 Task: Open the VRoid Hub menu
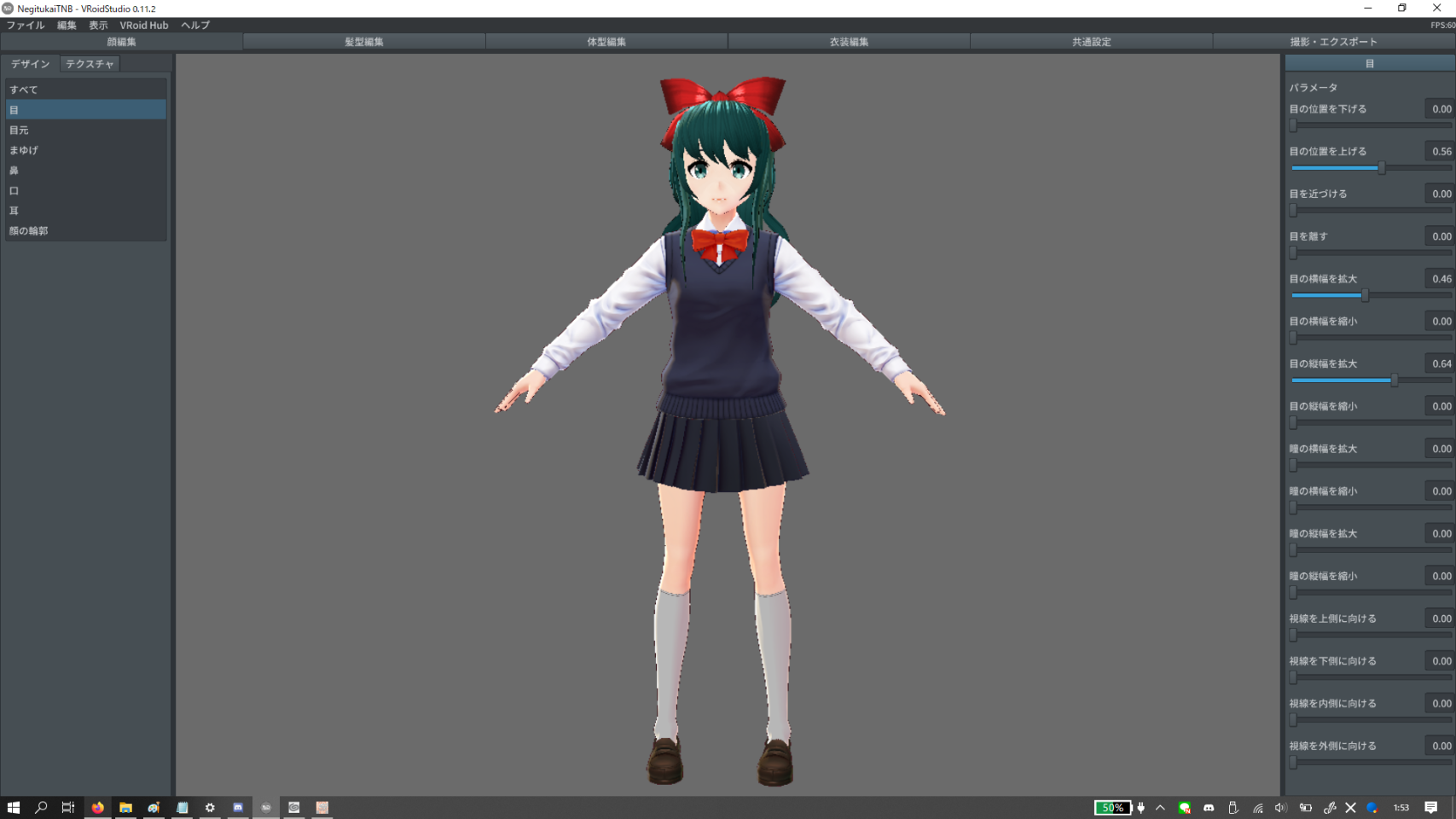(143, 26)
